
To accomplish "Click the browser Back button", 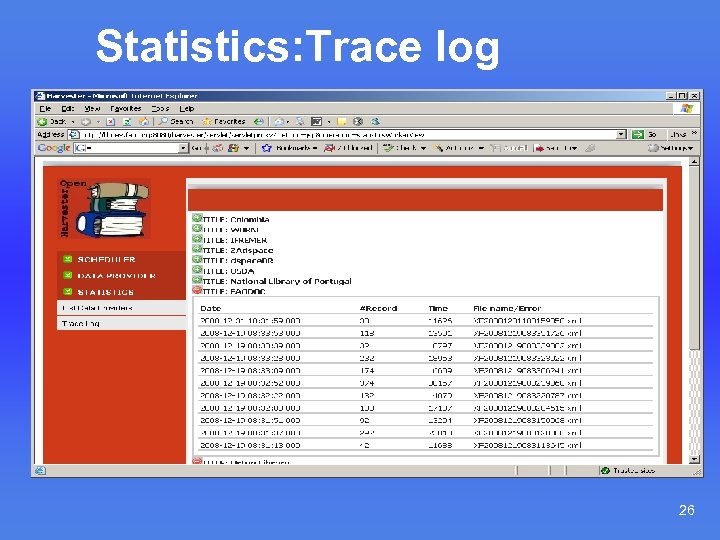I will 52,122.
